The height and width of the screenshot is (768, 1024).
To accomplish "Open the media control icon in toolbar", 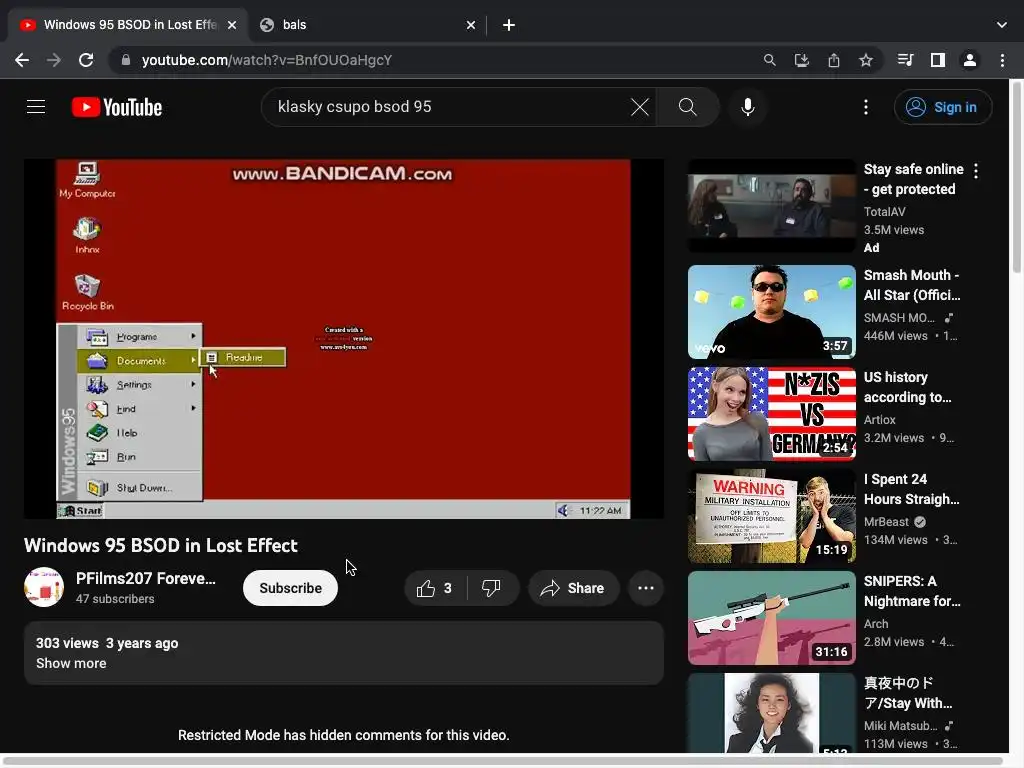I will 905,60.
